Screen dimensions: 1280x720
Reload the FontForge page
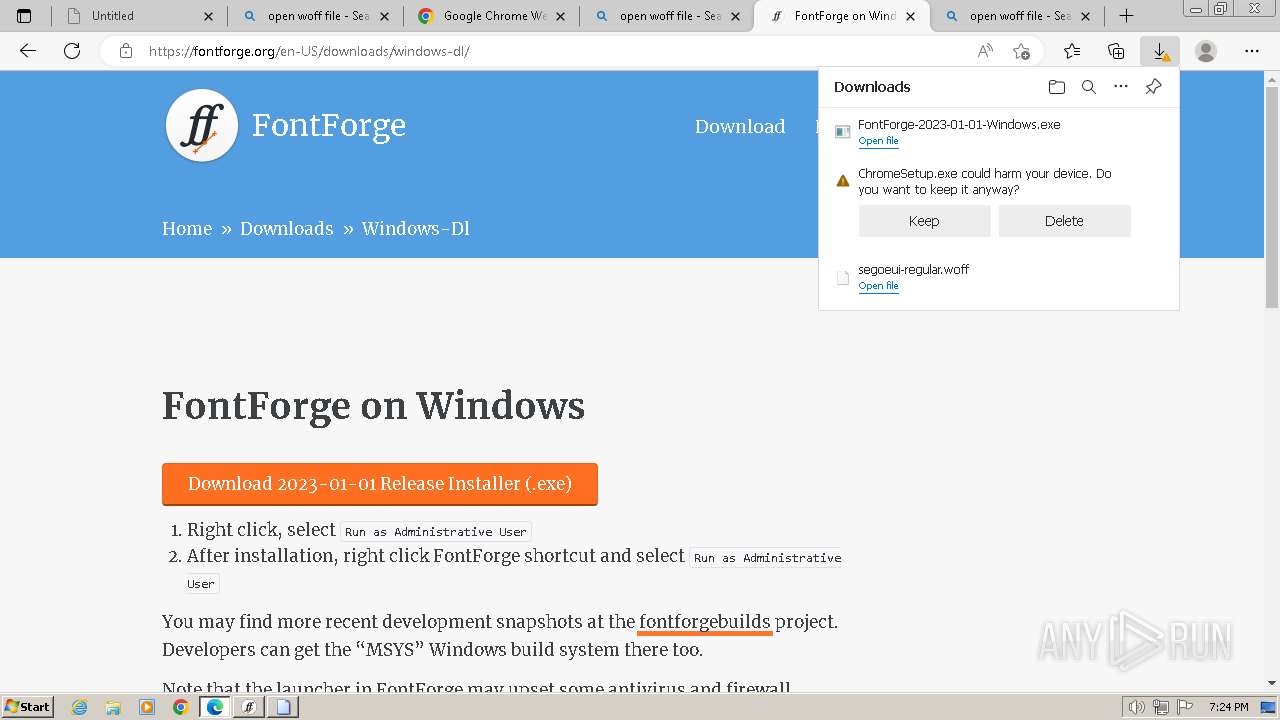click(72, 51)
